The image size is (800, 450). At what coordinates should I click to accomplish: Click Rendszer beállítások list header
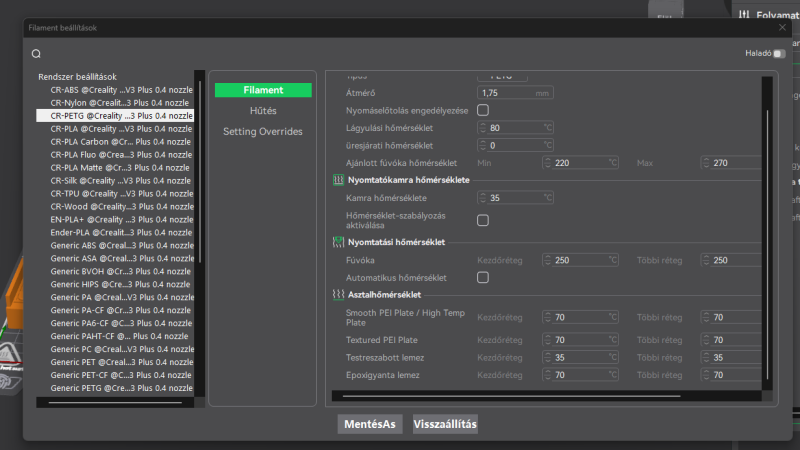pos(78,77)
